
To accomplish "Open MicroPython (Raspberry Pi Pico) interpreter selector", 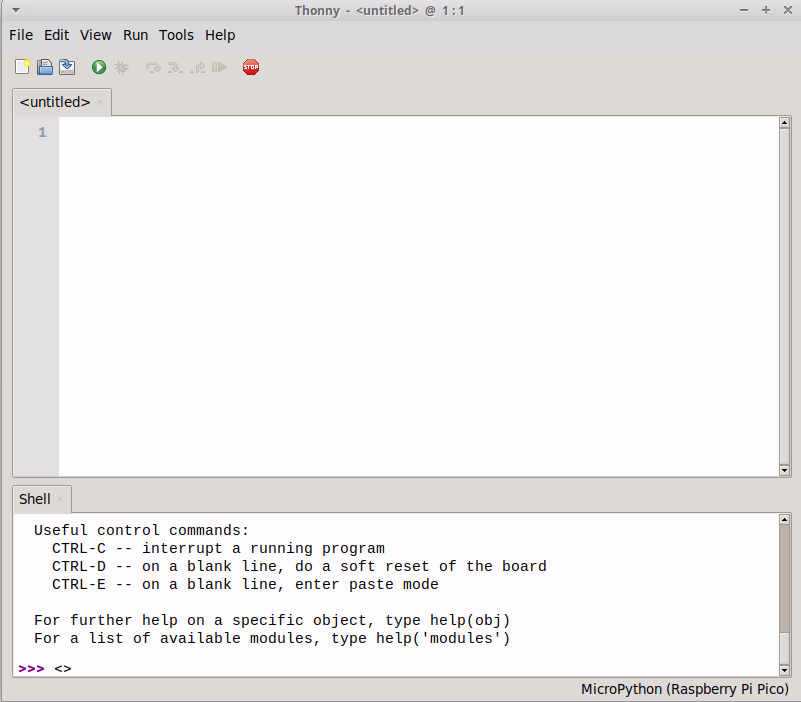I will tap(685, 690).
